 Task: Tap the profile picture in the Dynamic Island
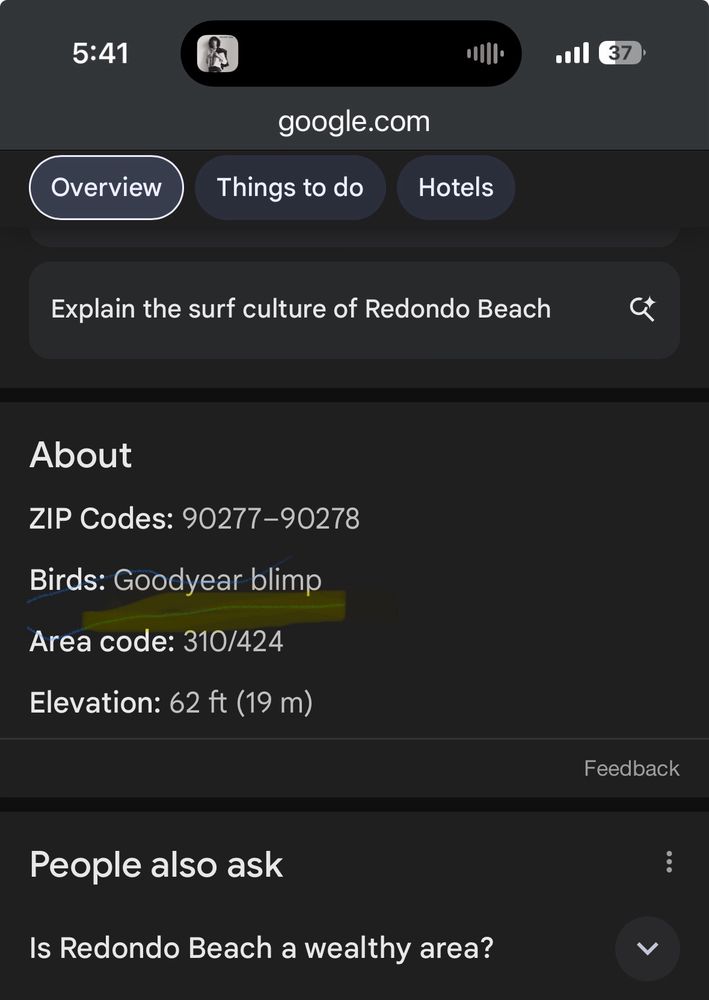click(222, 53)
